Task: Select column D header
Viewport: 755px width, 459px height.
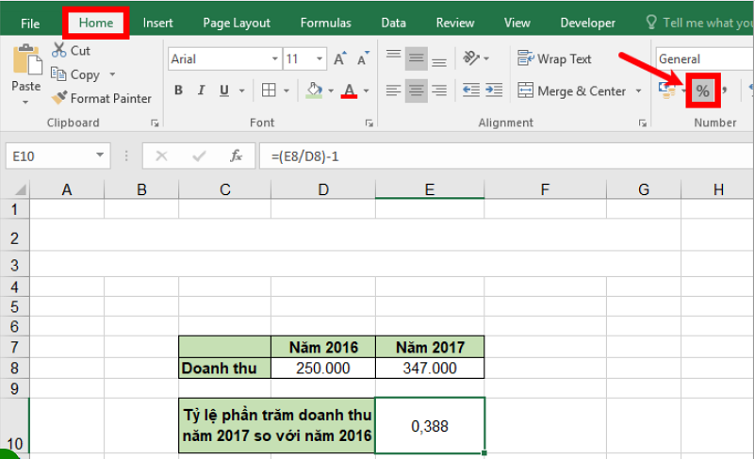Action: 323,189
